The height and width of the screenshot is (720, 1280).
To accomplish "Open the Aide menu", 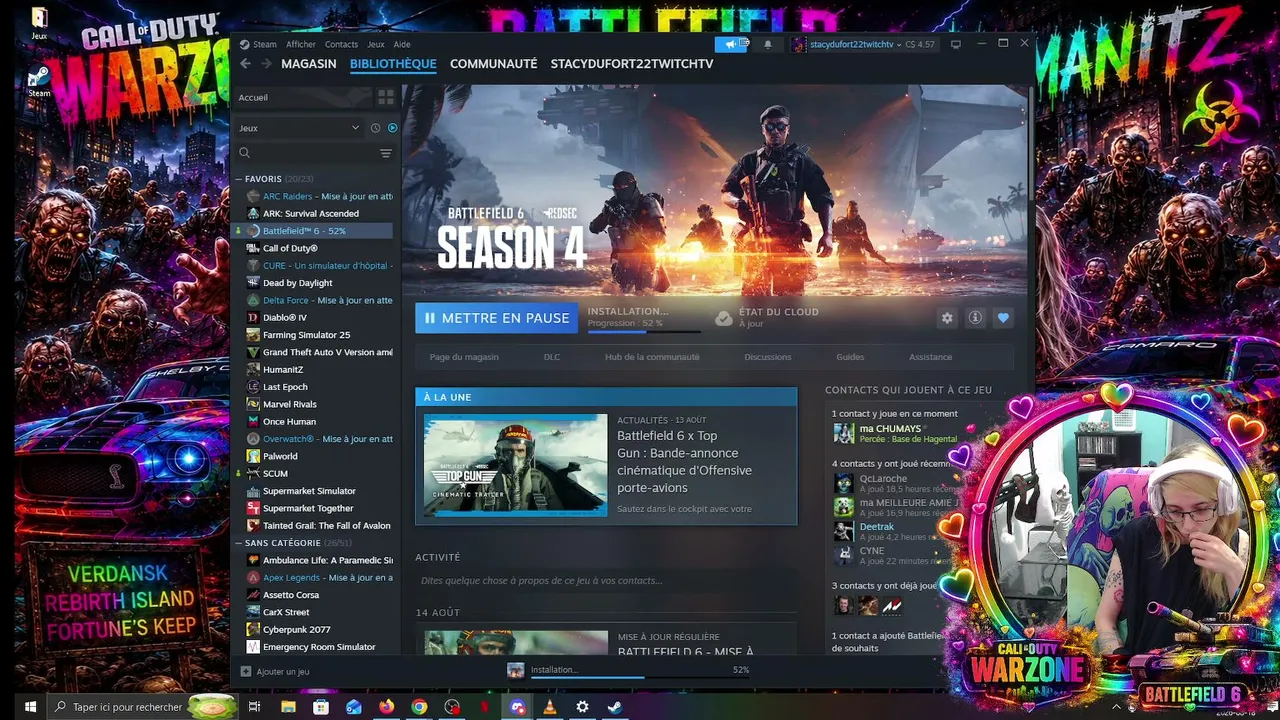I will pyautogui.click(x=402, y=44).
